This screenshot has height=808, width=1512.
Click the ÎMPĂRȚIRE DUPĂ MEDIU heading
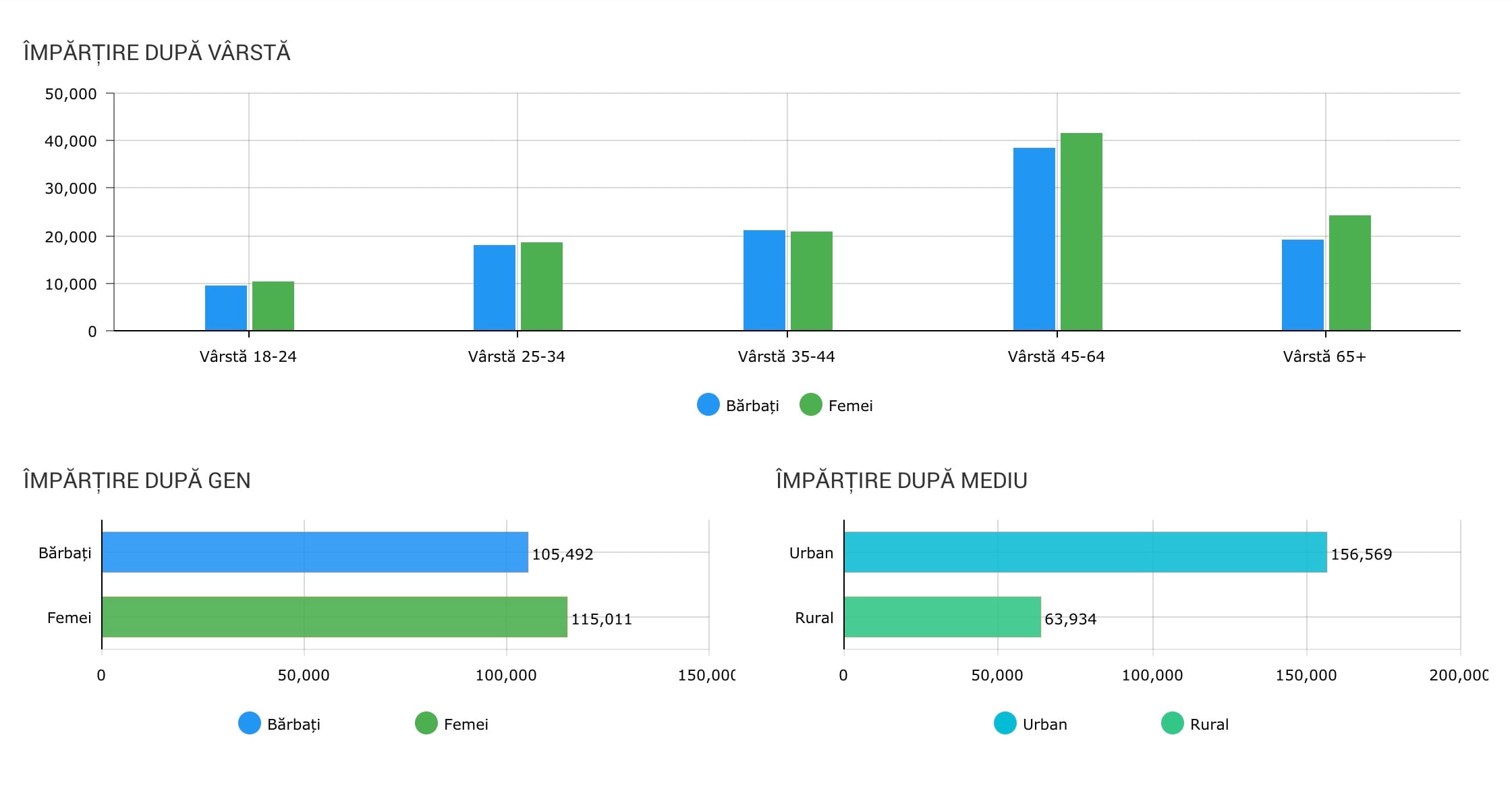pos(901,480)
